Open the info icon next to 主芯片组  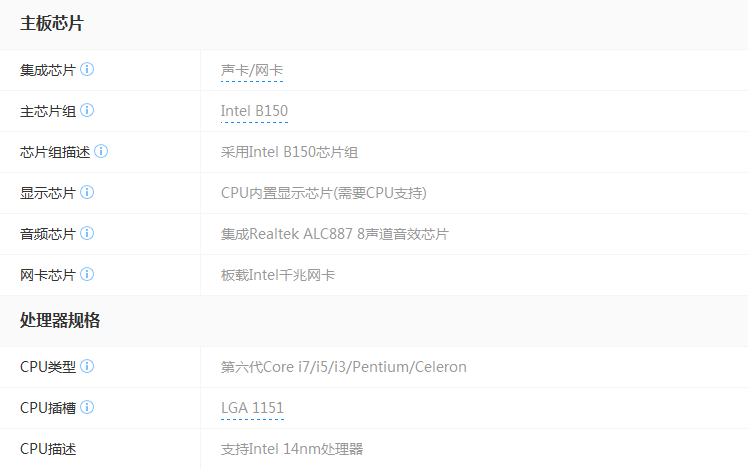(x=87, y=111)
